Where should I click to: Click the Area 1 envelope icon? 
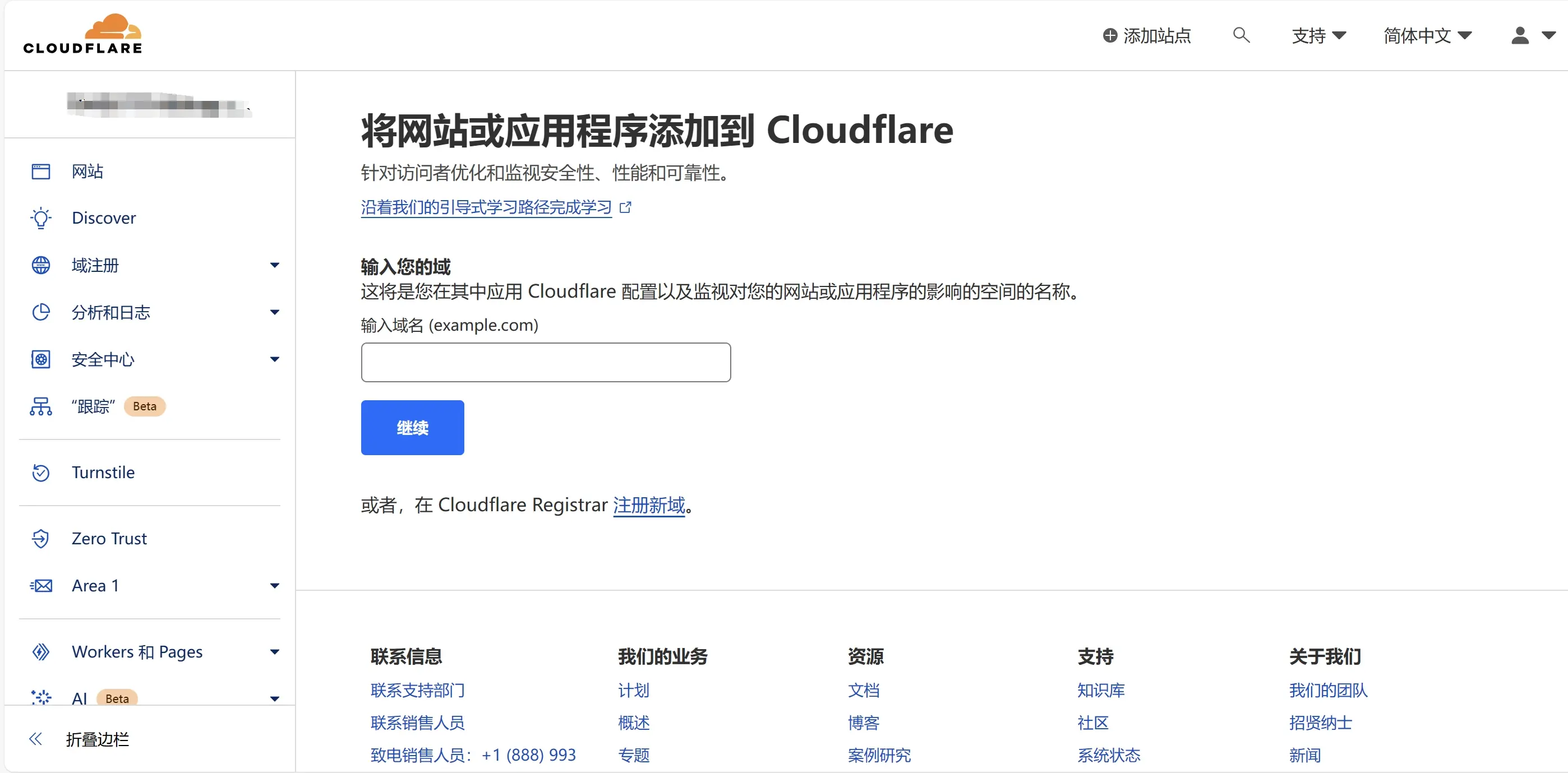[41, 586]
